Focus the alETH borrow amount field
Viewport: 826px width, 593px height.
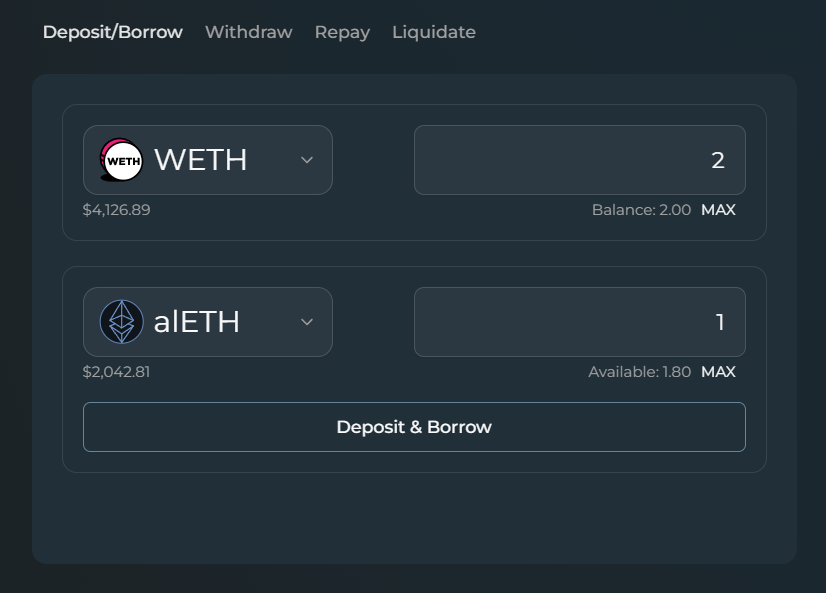coord(579,322)
